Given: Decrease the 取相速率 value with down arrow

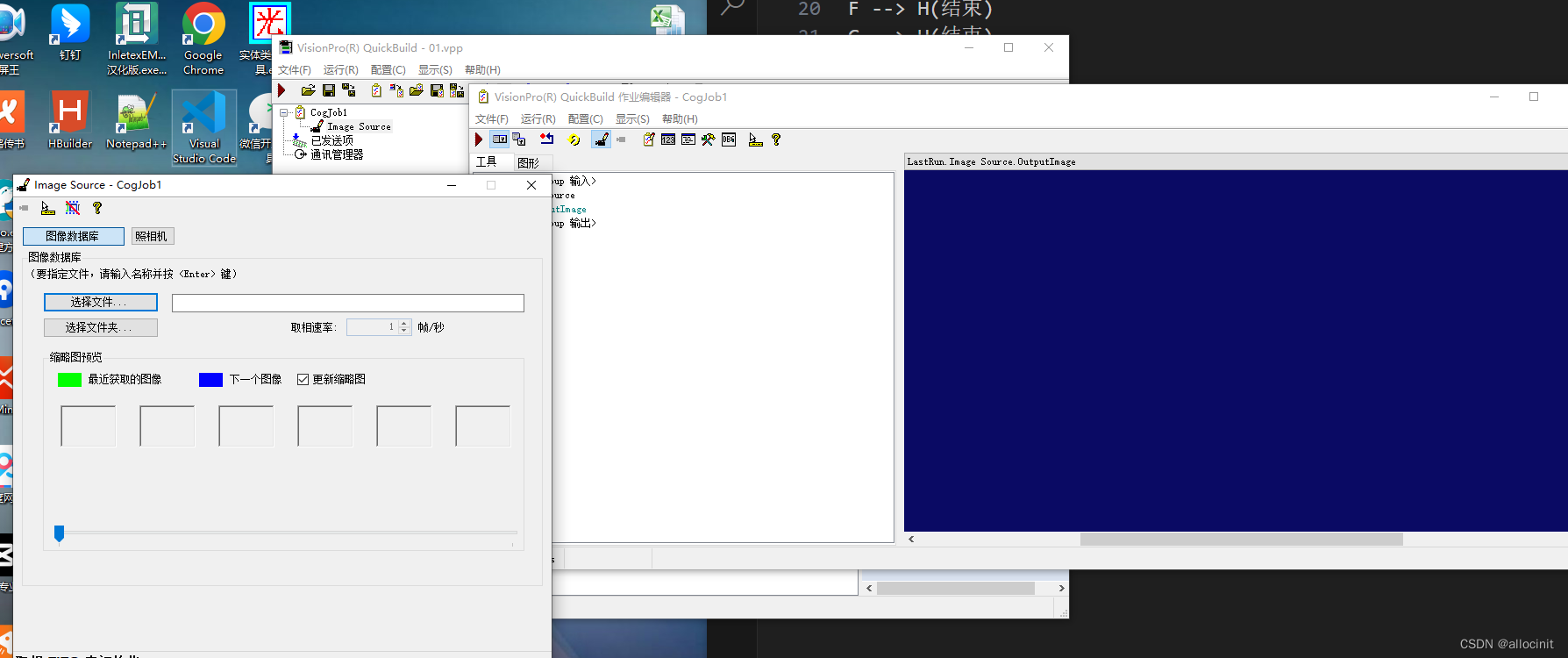Looking at the screenshot, I should tap(404, 331).
